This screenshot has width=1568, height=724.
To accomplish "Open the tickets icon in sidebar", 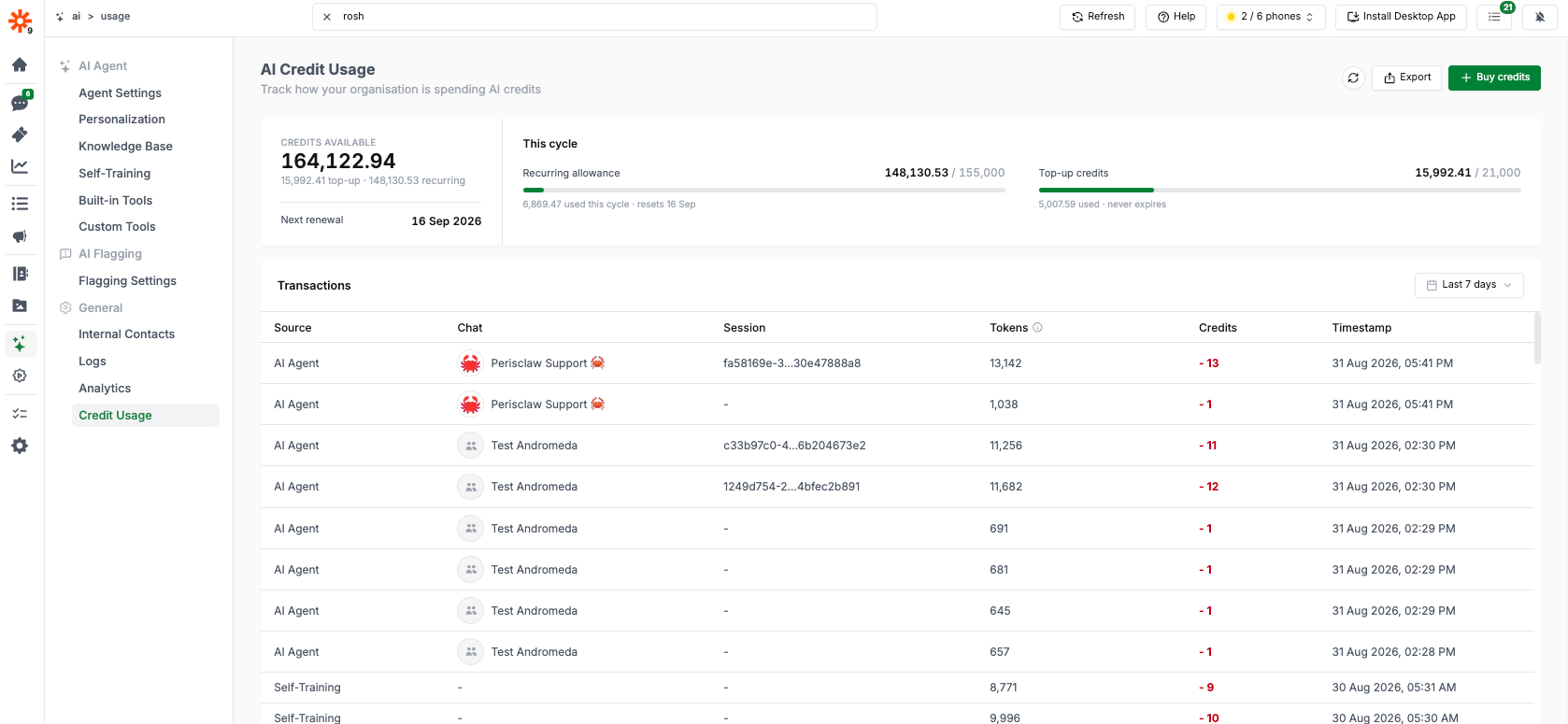I will pyautogui.click(x=20, y=135).
